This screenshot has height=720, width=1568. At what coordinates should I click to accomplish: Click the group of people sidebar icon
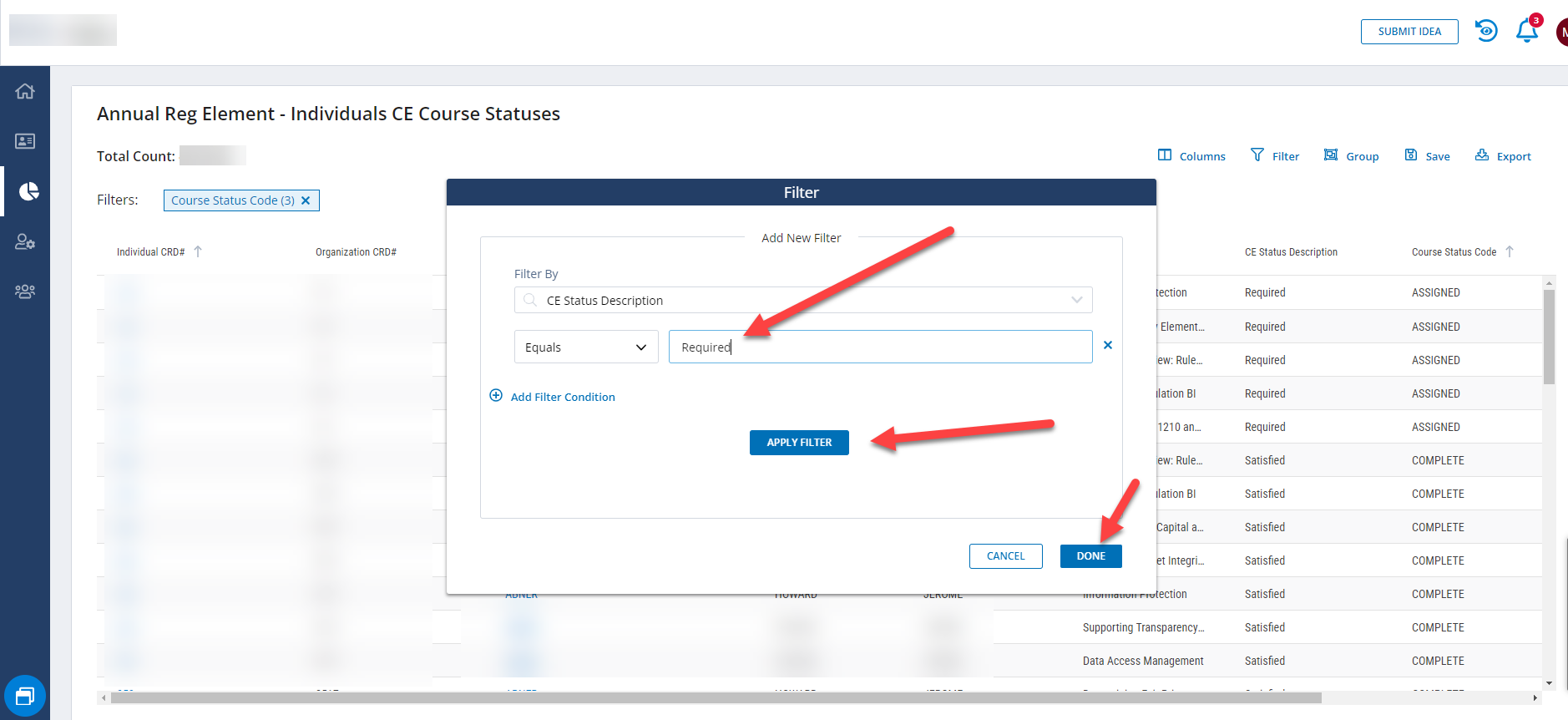pos(25,292)
